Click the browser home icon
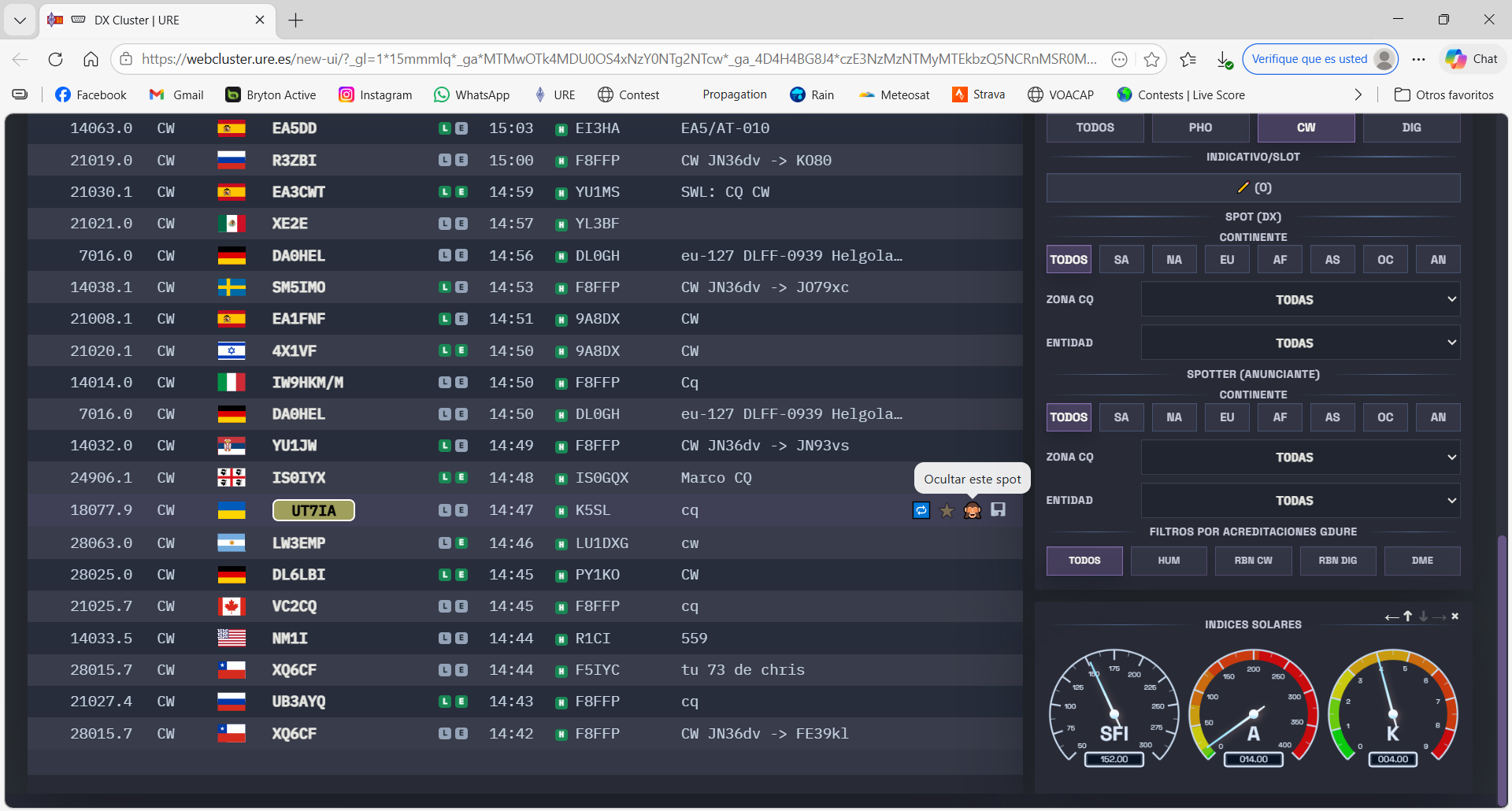This screenshot has height=811, width=1512. (x=91, y=59)
